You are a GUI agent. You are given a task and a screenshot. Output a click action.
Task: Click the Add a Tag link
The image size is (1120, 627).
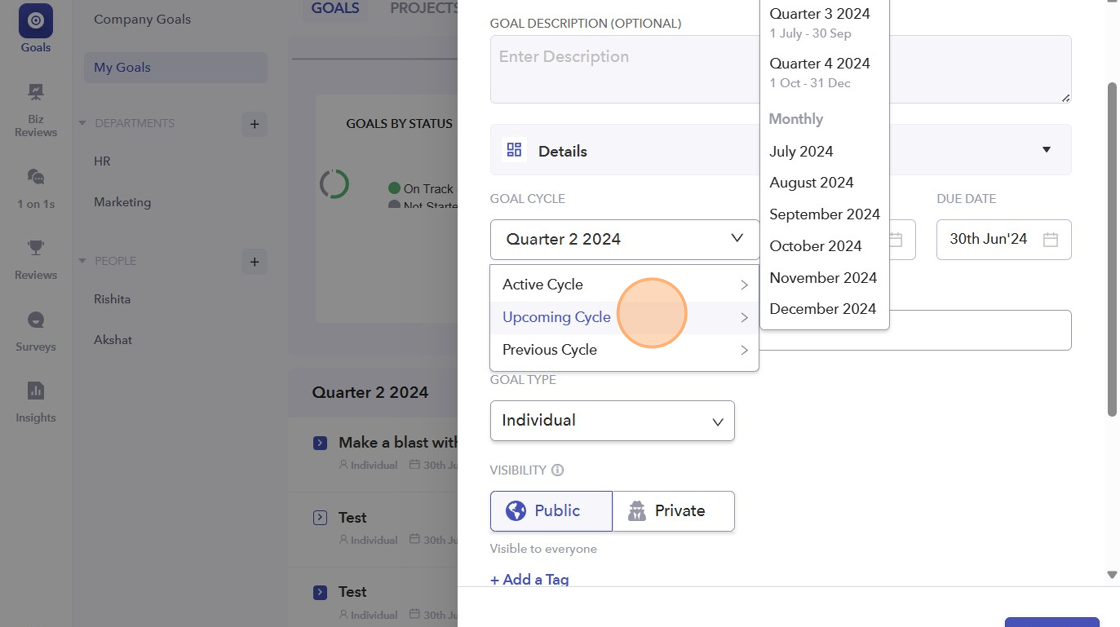pyautogui.click(x=530, y=580)
